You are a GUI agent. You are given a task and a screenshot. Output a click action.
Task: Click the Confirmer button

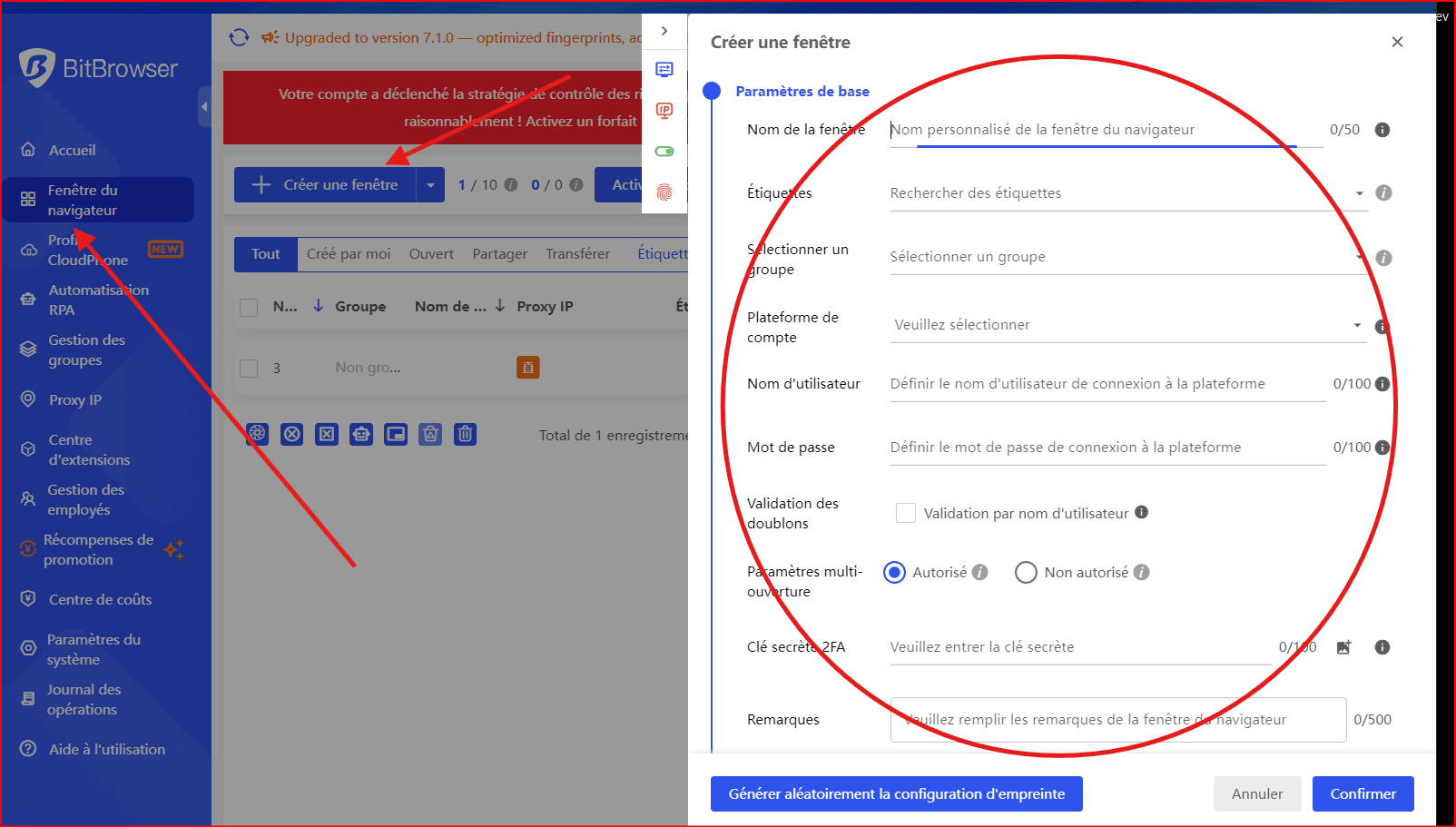(1363, 794)
